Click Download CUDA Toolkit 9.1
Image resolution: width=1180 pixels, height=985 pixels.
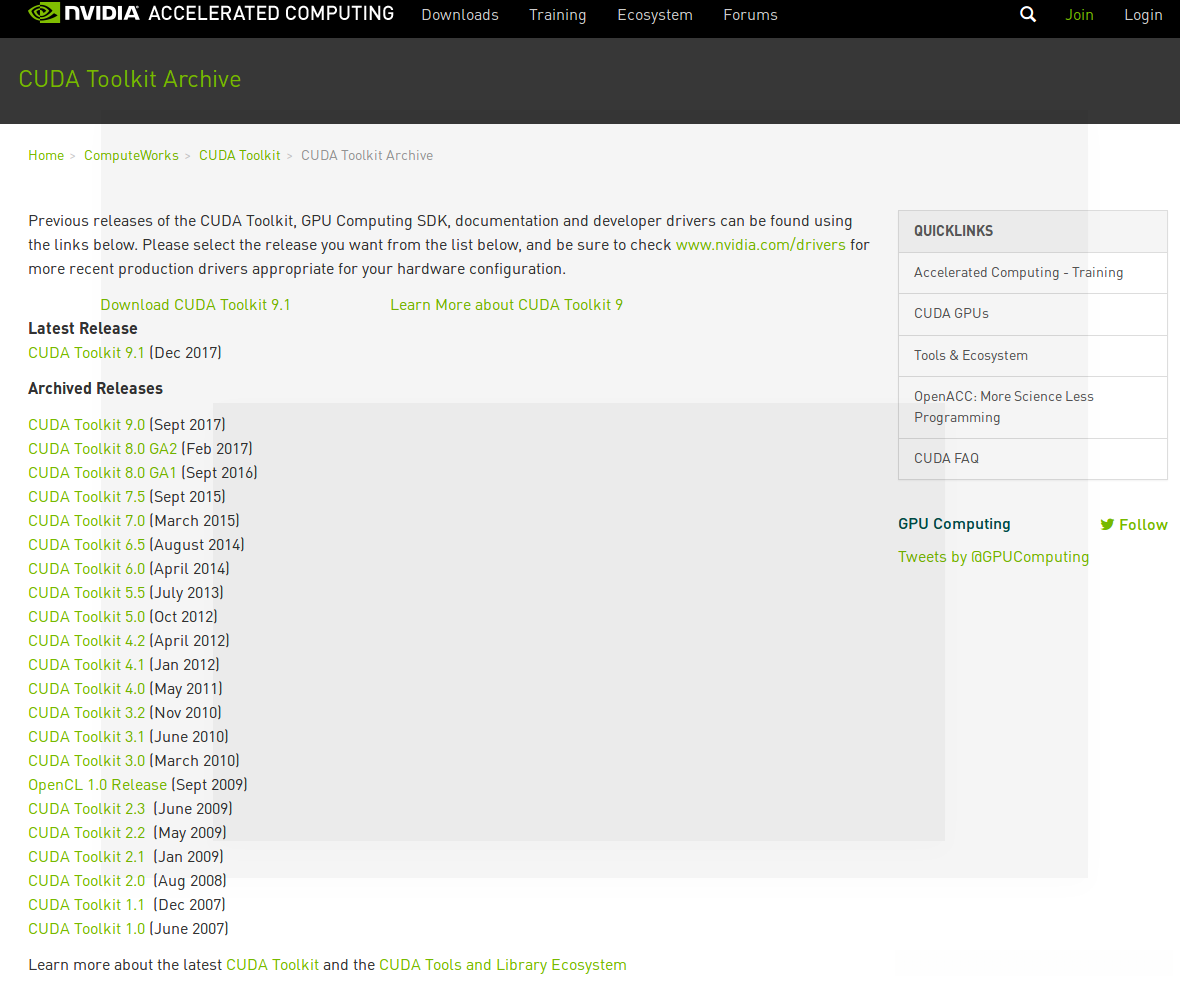[195, 305]
